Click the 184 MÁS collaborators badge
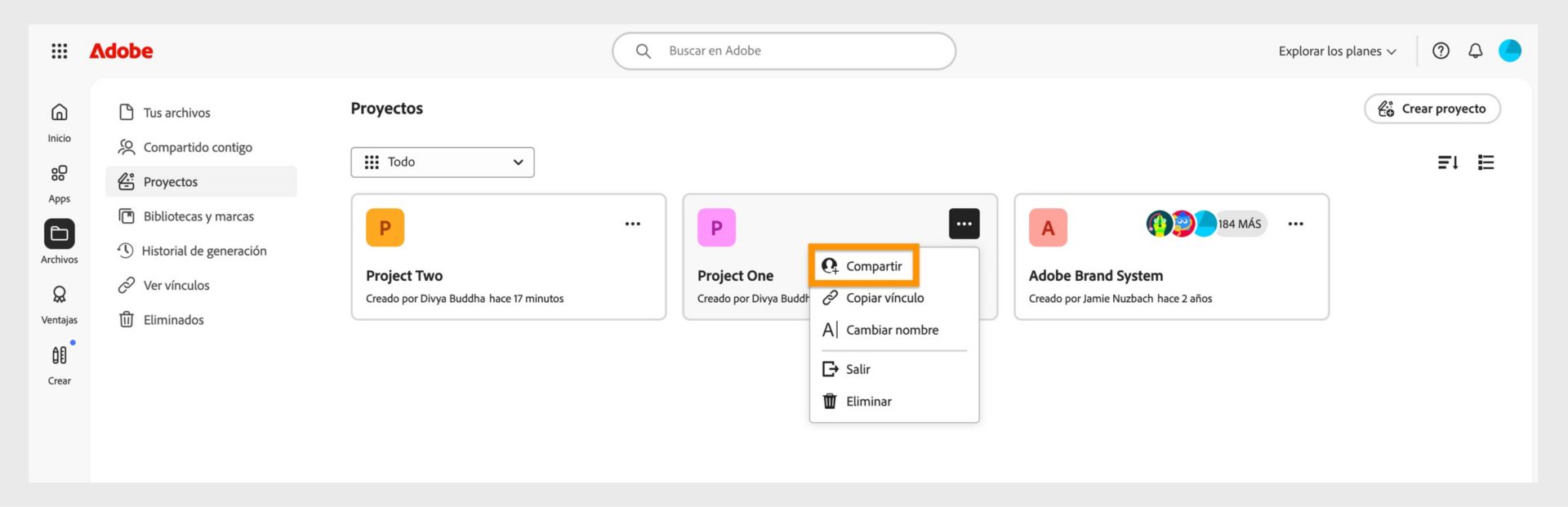This screenshot has height=507, width=1568. click(x=1241, y=224)
